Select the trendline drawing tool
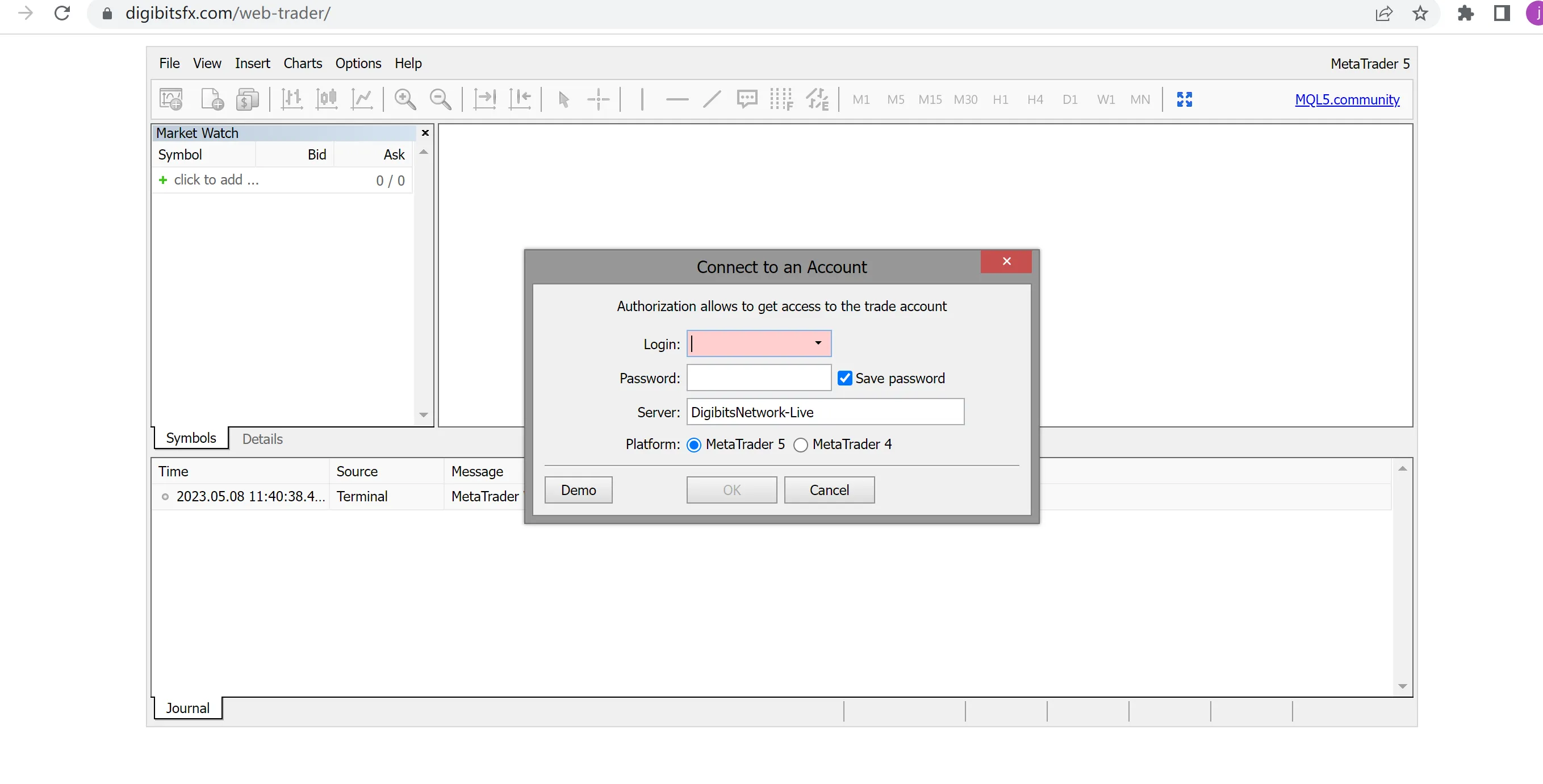 point(712,99)
